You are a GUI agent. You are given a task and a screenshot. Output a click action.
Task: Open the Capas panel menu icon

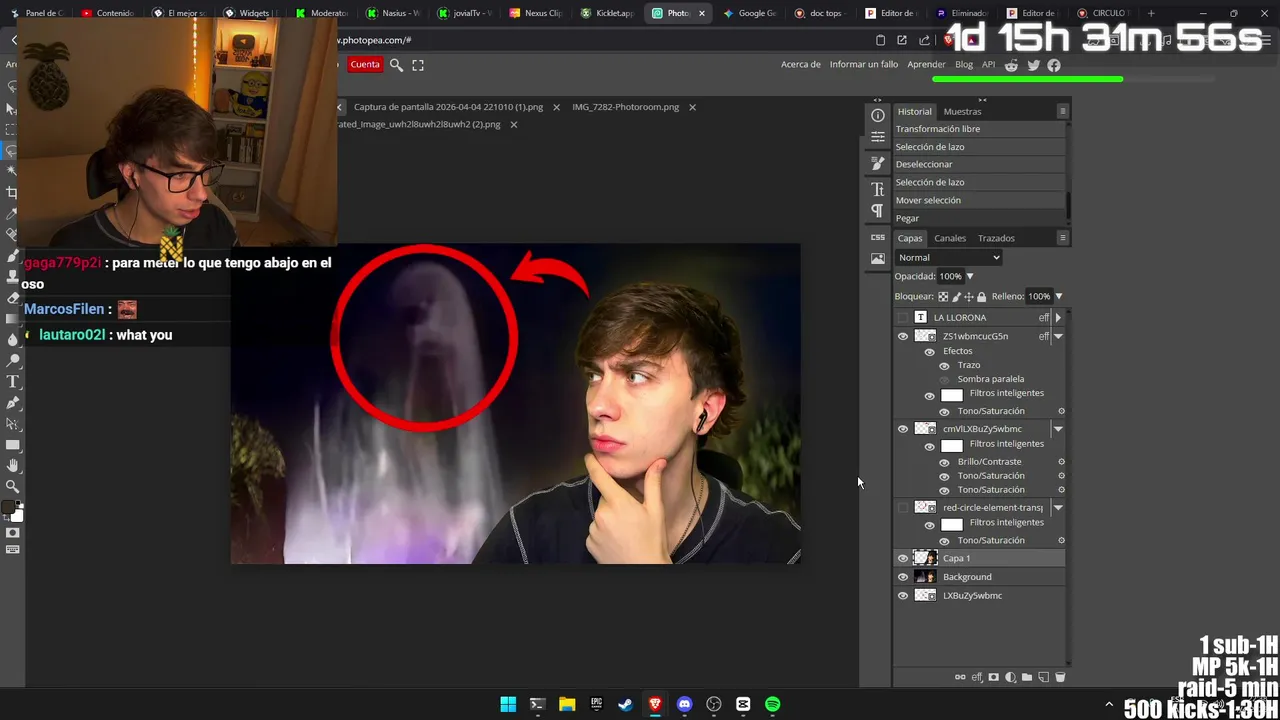(1063, 238)
